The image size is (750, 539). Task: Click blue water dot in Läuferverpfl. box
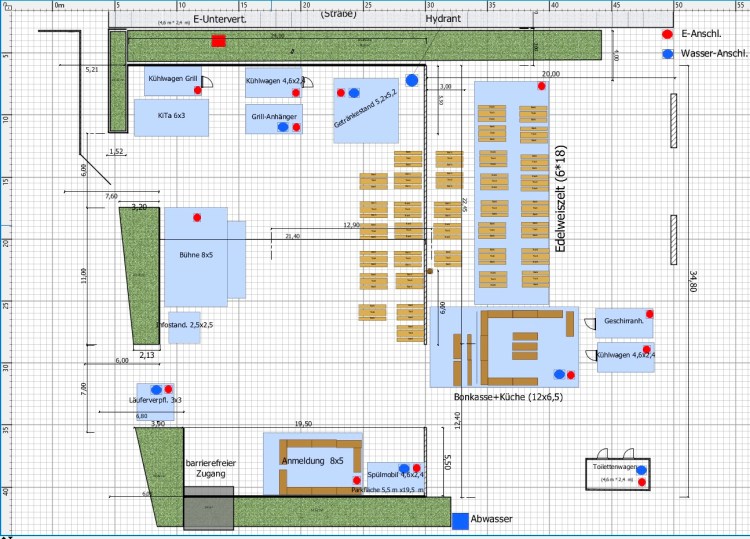(156, 388)
